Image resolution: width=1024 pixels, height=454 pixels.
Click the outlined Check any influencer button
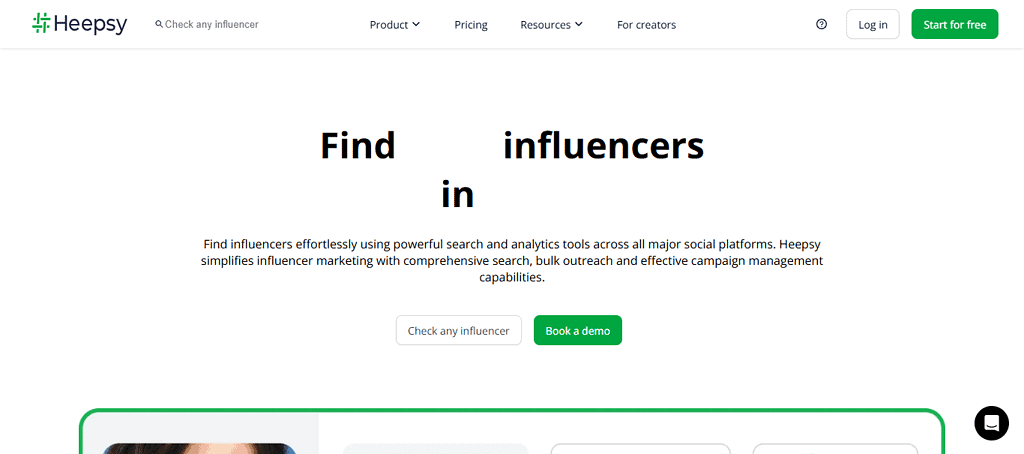(458, 331)
